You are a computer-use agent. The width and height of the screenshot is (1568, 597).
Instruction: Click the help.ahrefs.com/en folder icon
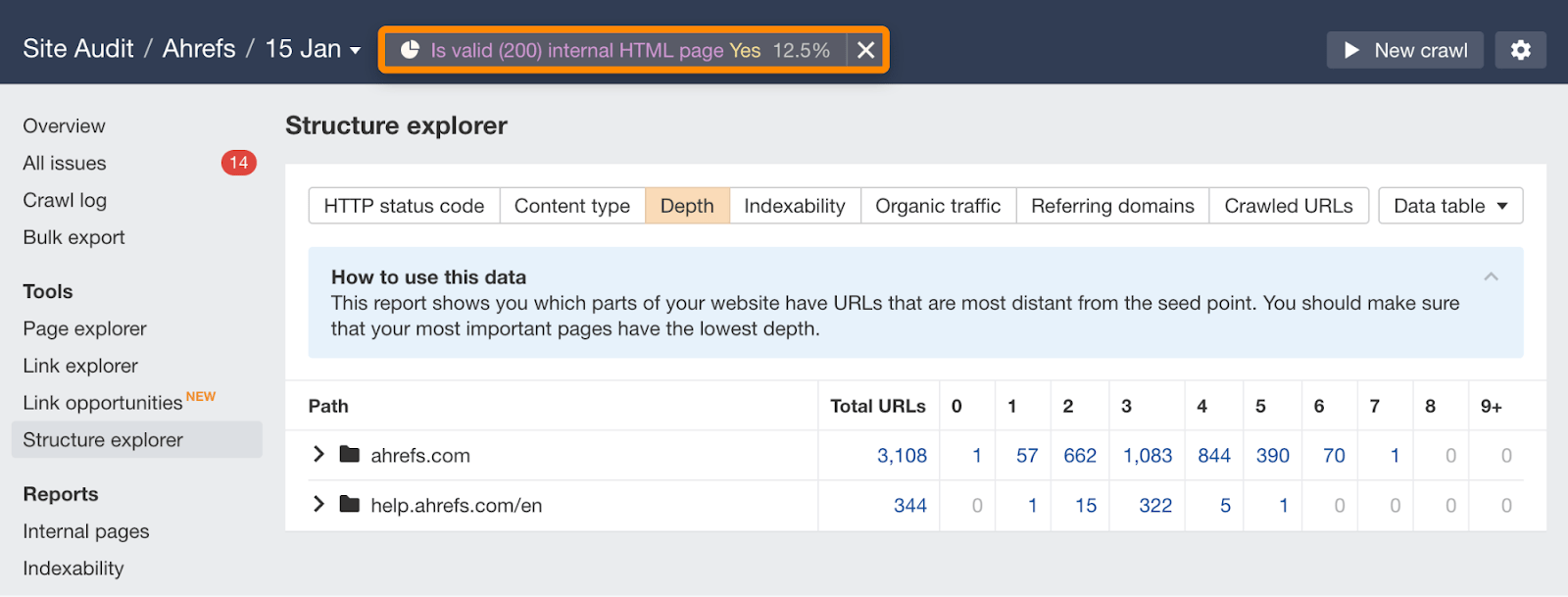349,505
